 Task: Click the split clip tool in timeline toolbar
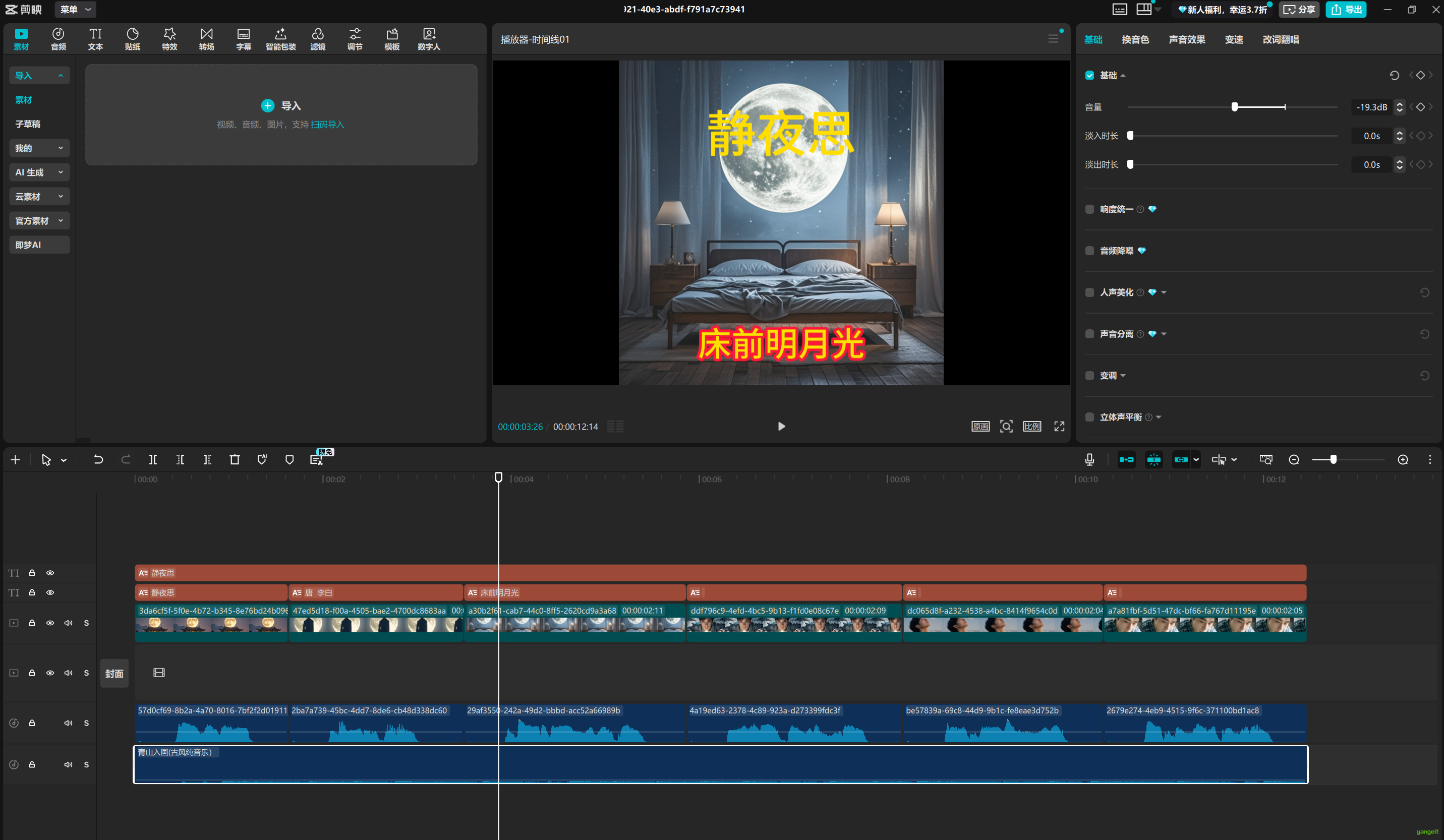[153, 459]
